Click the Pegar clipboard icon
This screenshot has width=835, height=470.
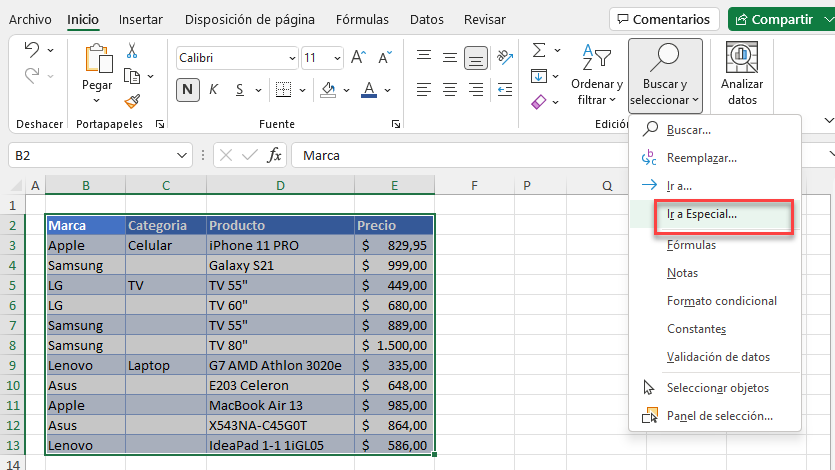97,59
